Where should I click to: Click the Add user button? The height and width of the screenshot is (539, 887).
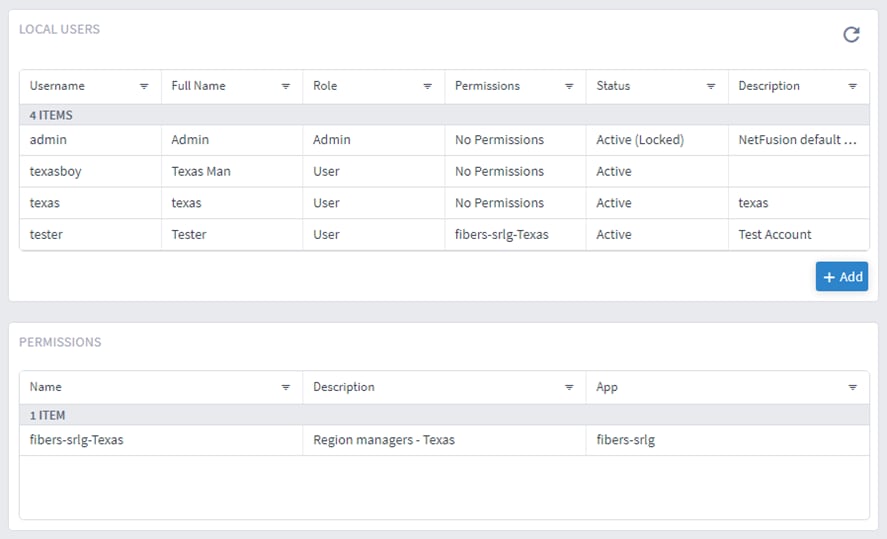[841, 277]
